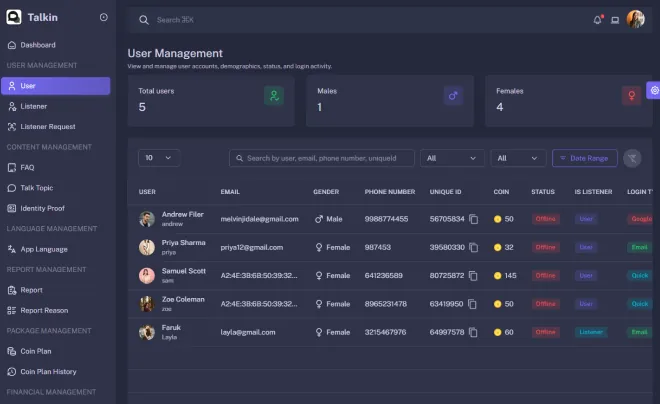Click Andrew Filer's avatar
Viewport: 660px width, 404px height.
point(147,219)
